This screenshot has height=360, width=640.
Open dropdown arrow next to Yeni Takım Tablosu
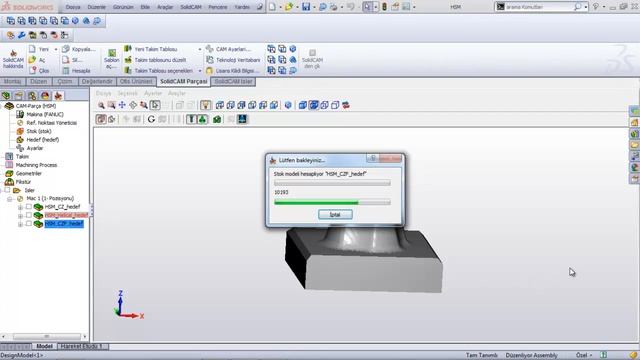coord(200,49)
